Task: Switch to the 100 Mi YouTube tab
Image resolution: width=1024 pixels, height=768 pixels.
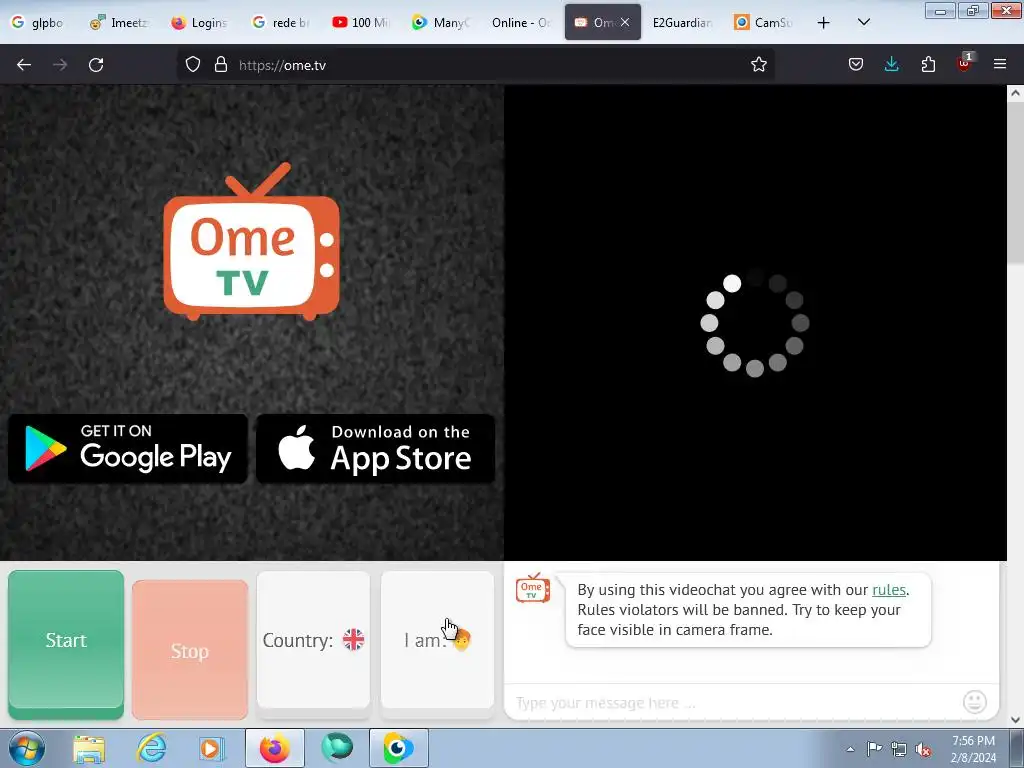Action: tap(361, 22)
